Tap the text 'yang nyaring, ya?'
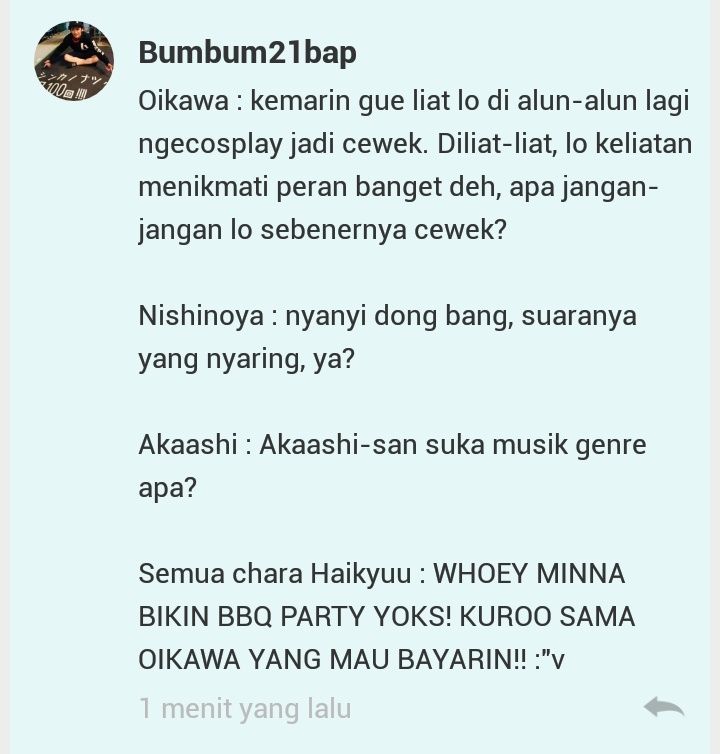Viewport: 720px width, 754px height. [x=246, y=359]
